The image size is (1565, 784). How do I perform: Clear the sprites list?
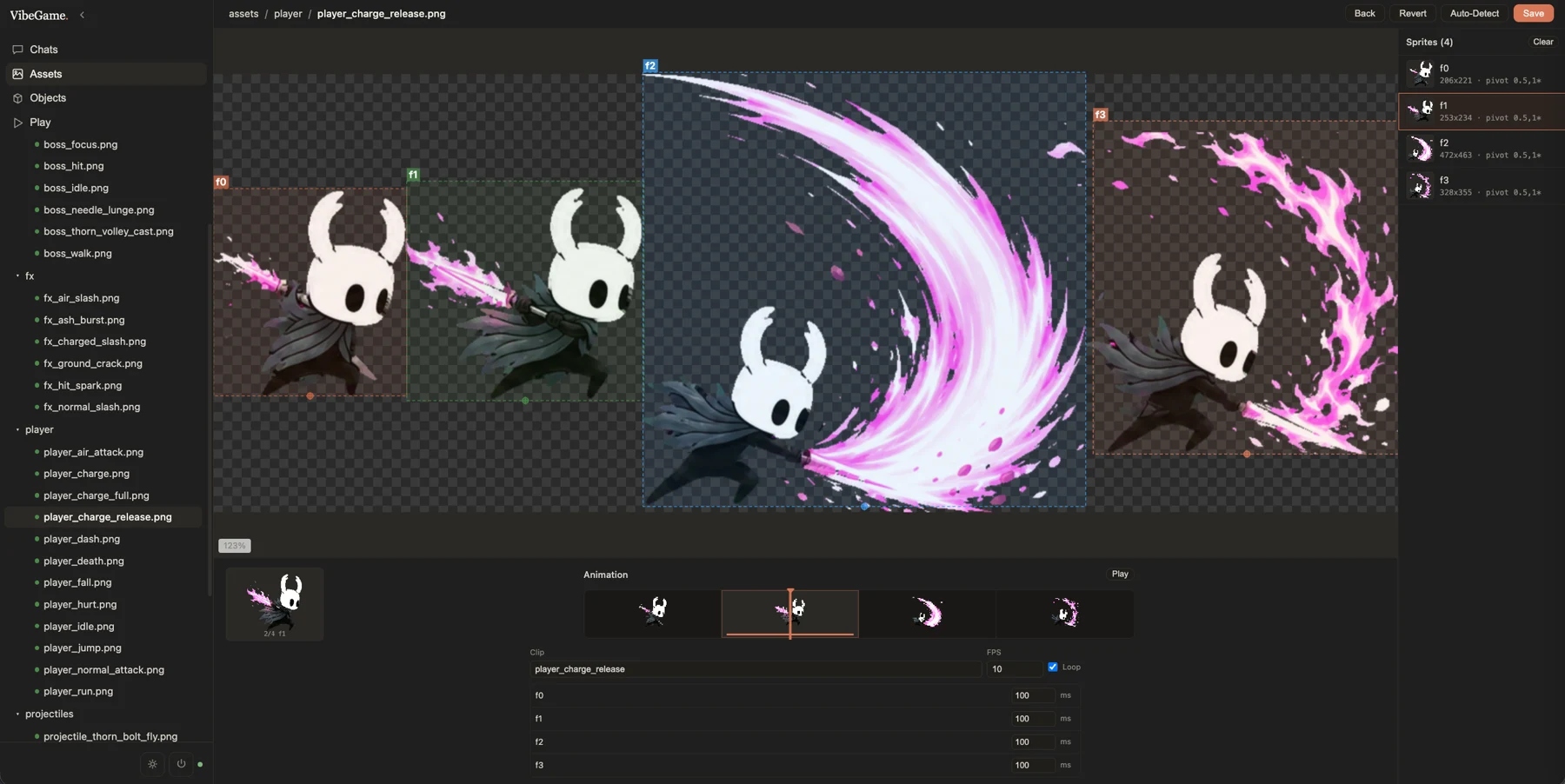point(1543,42)
